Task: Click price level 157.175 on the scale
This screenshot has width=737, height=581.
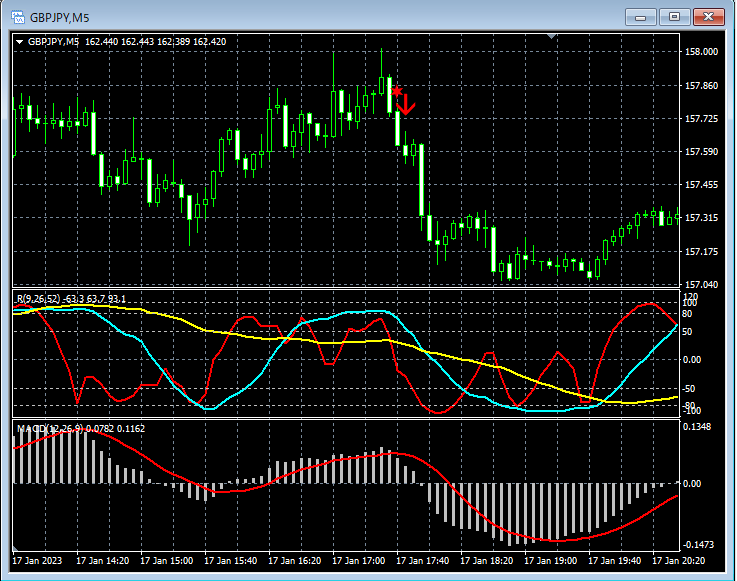Action: (x=701, y=251)
